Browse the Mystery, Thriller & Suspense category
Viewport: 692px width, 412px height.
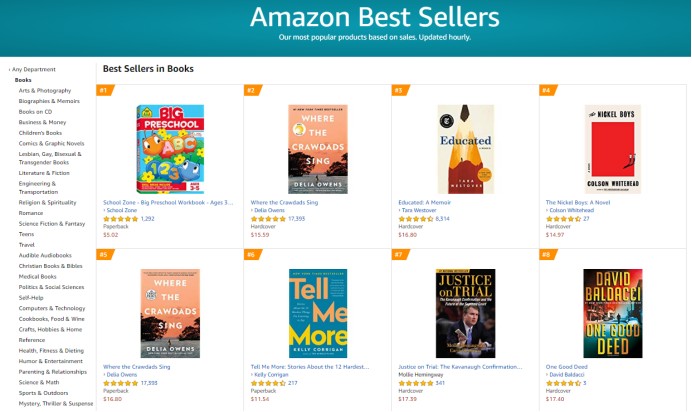click(x=56, y=404)
